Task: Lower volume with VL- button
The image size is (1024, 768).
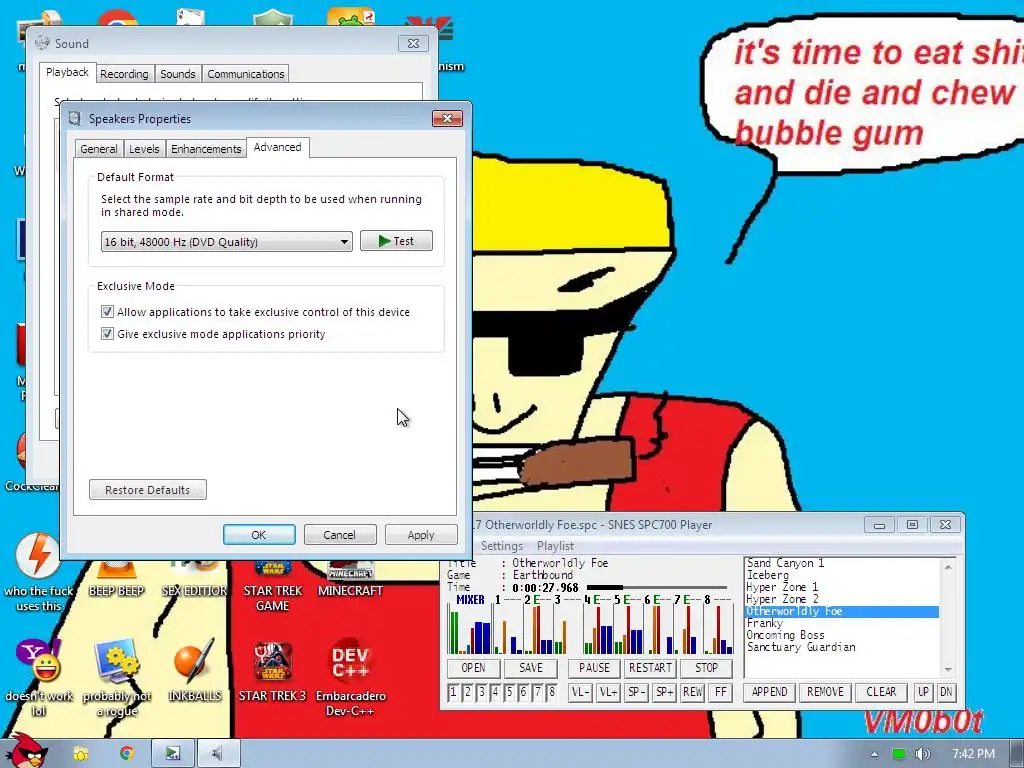Action: (581, 692)
